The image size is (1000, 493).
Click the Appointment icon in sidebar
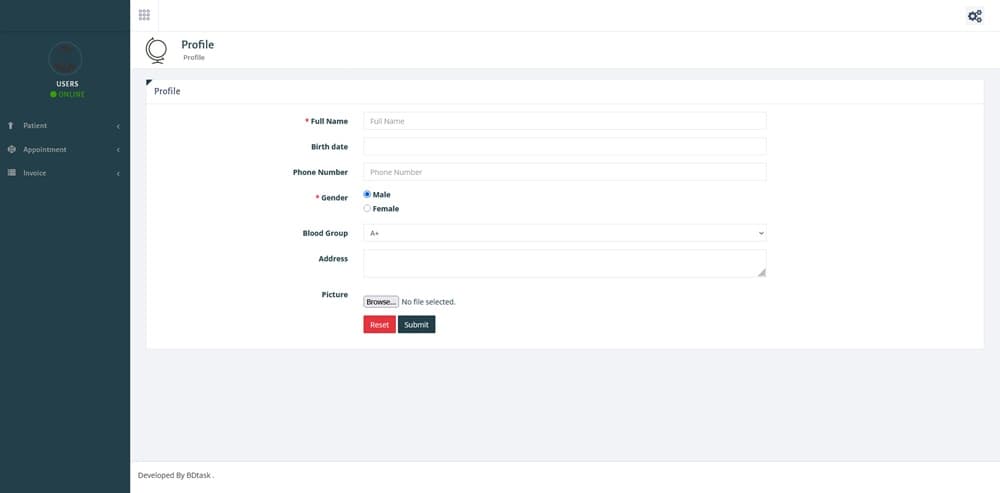11,150
